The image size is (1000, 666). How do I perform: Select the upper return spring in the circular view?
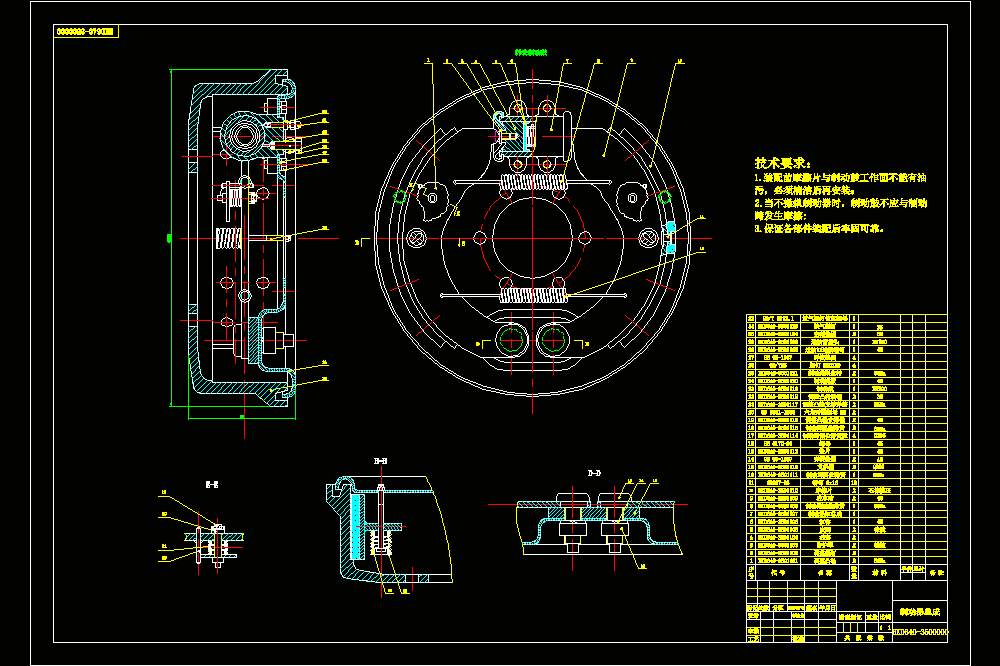point(533,182)
